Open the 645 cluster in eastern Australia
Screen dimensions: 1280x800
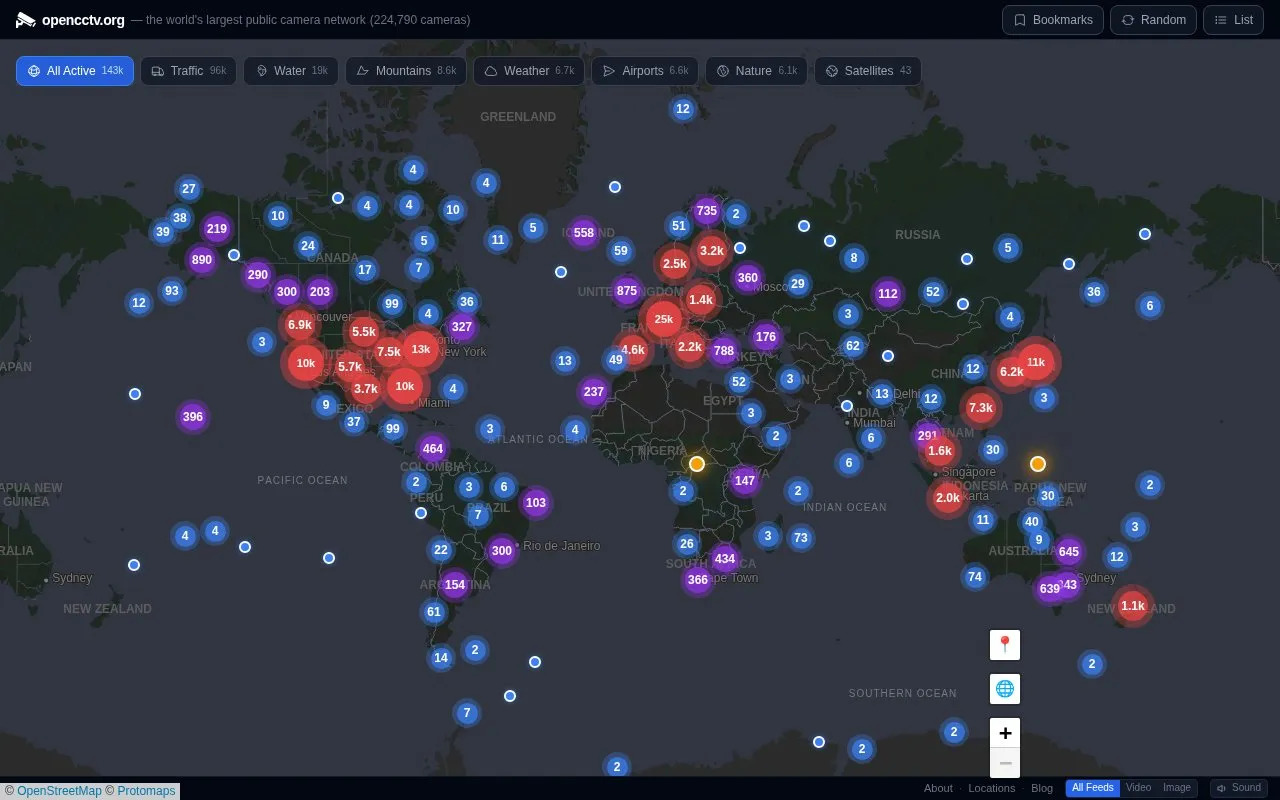[x=1069, y=552]
